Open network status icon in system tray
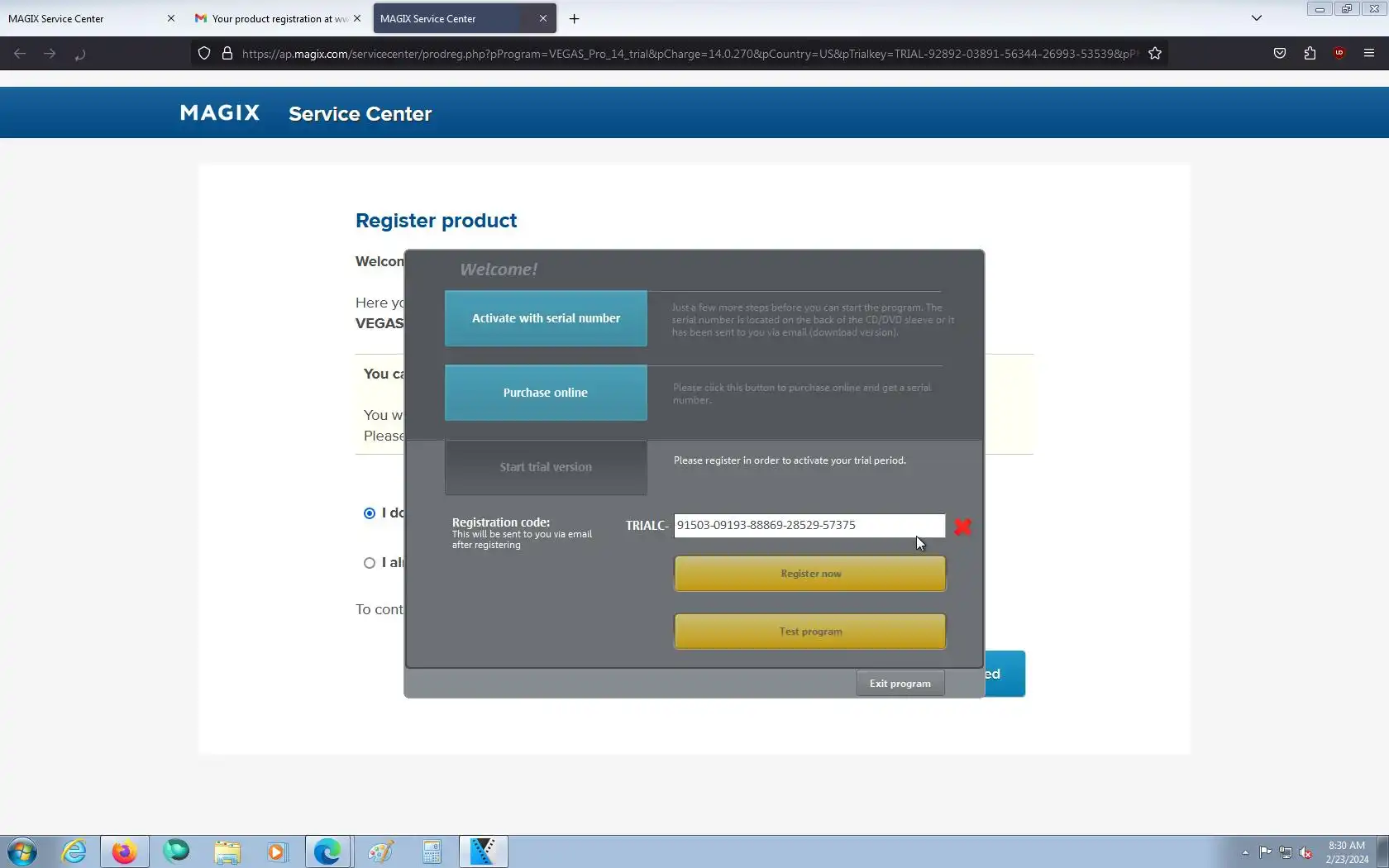 [x=1286, y=852]
